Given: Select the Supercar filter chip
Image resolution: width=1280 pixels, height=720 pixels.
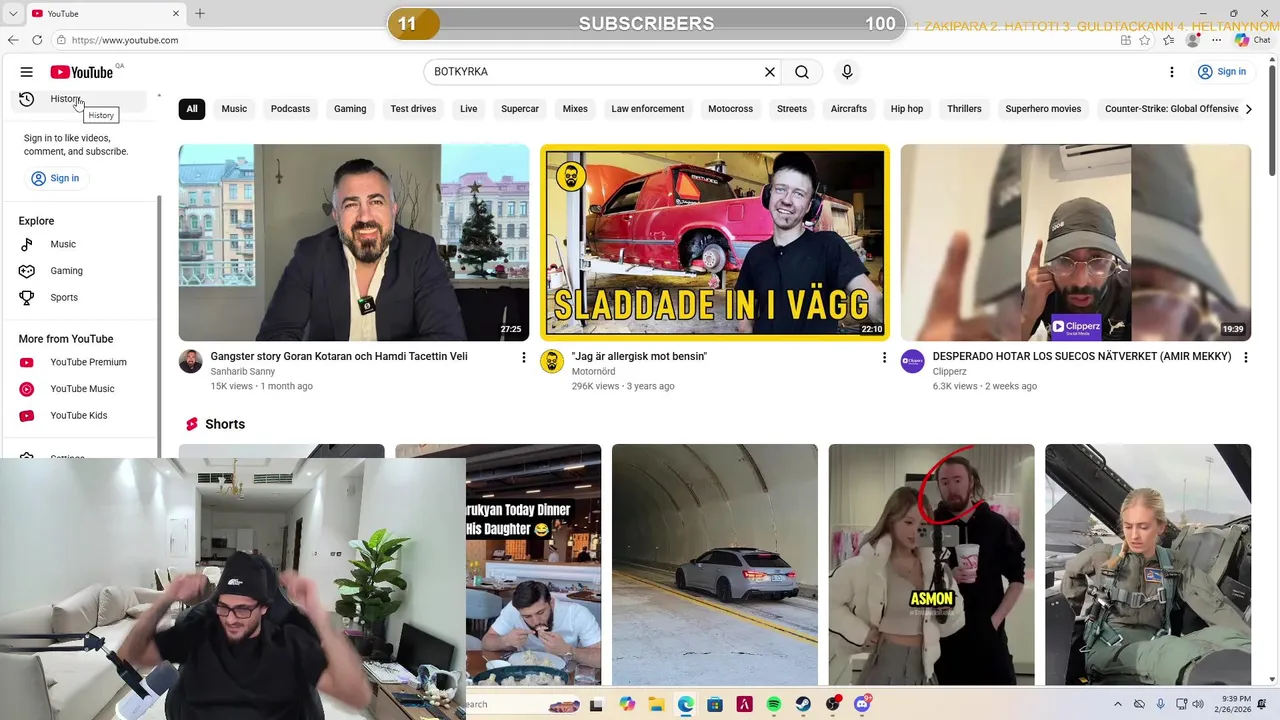Looking at the screenshot, I should pos(520,109).
